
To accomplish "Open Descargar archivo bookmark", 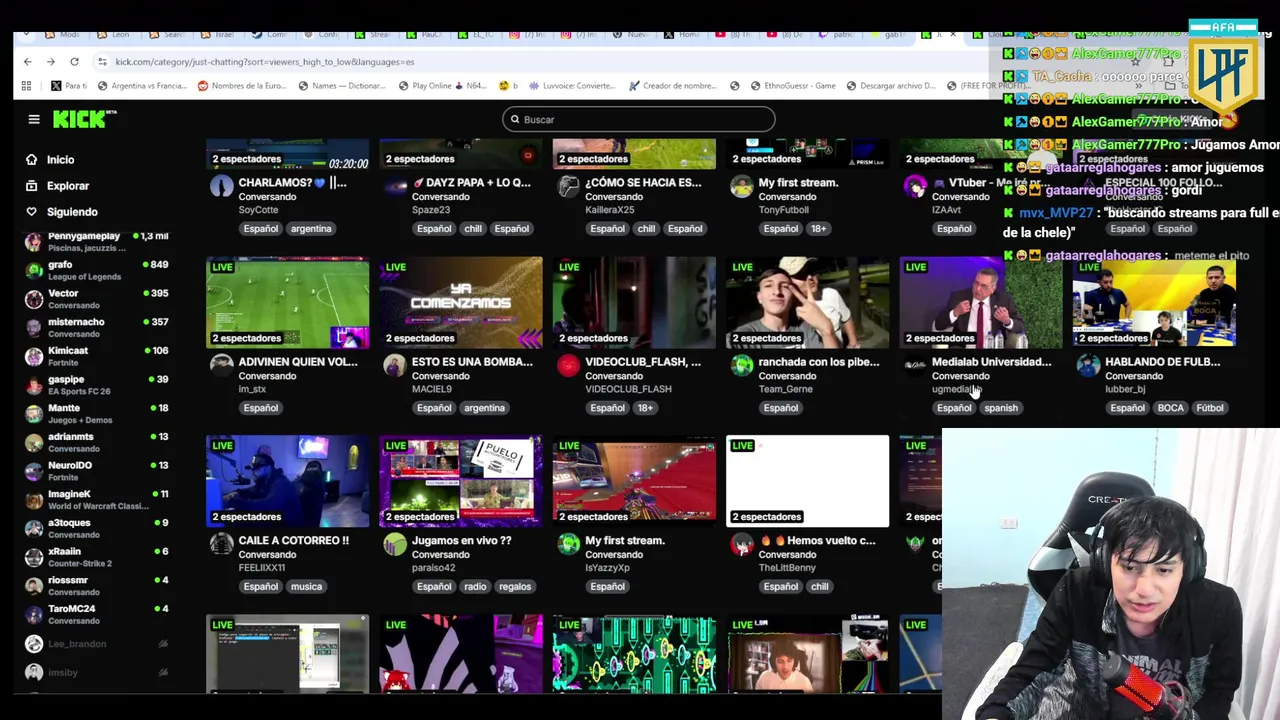I will point(890,86).
